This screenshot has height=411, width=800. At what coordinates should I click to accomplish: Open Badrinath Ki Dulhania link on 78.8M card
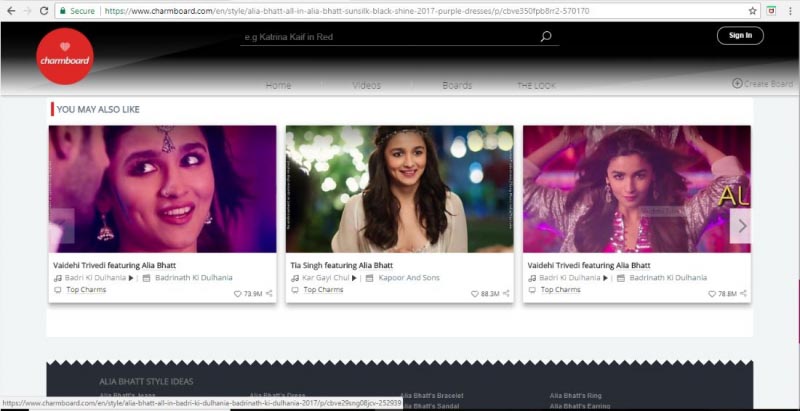tap(668, 278)
